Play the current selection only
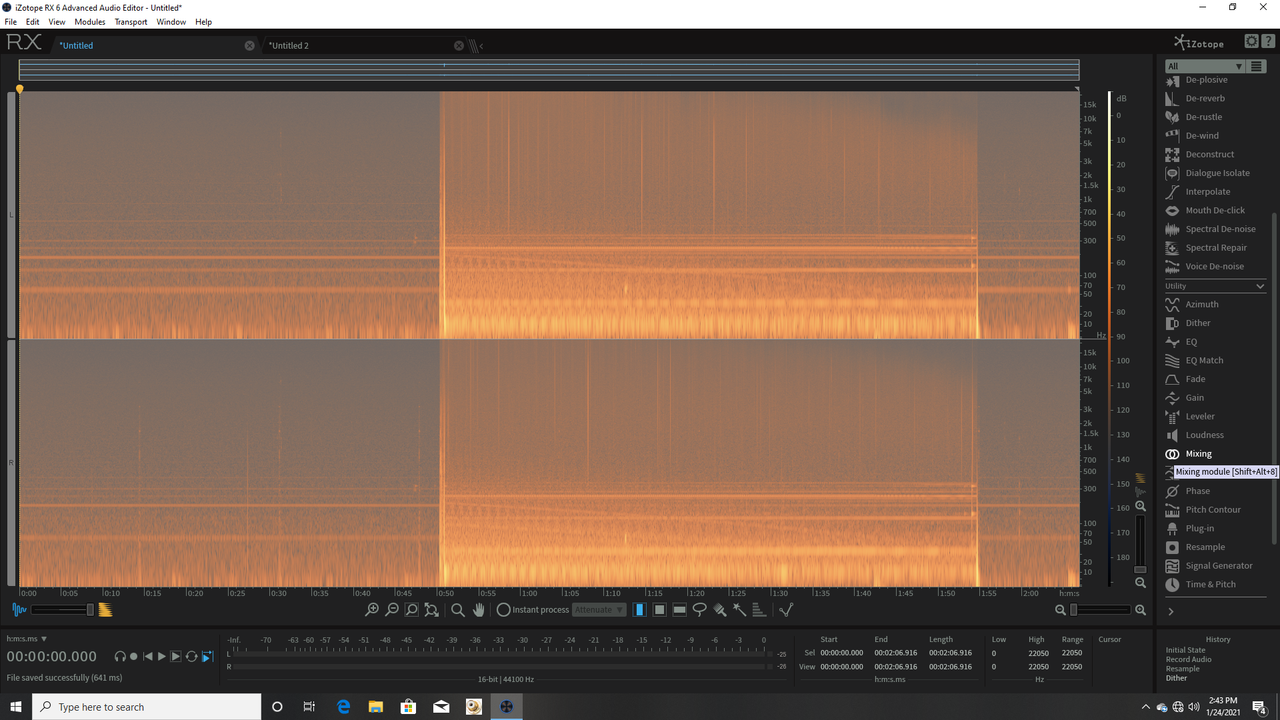1280x720 pixels. [x=175, y=656]
